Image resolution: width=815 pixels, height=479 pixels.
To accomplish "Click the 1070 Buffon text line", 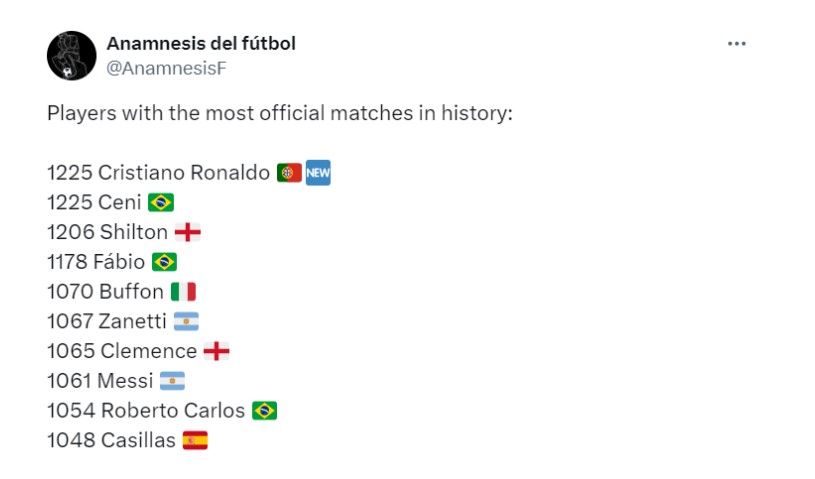I will [x=105, y=292].
